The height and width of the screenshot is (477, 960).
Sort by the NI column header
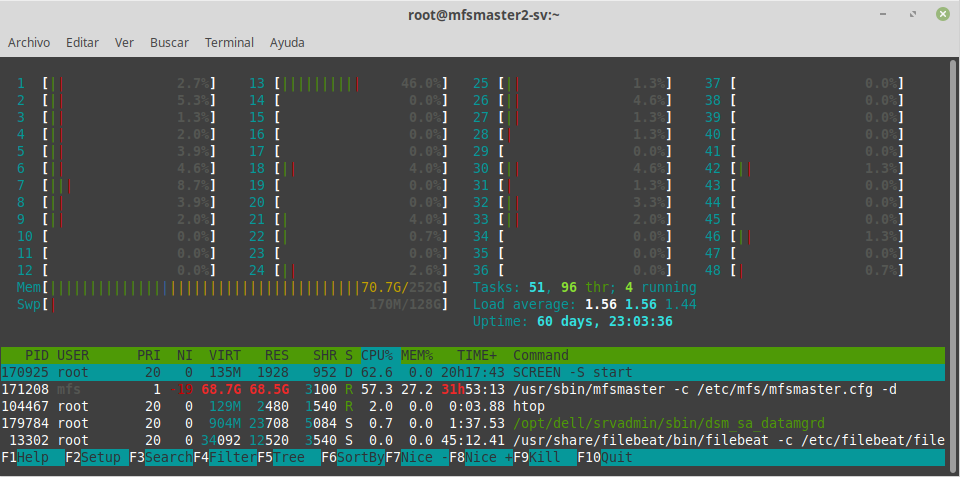tap(185, 355)
